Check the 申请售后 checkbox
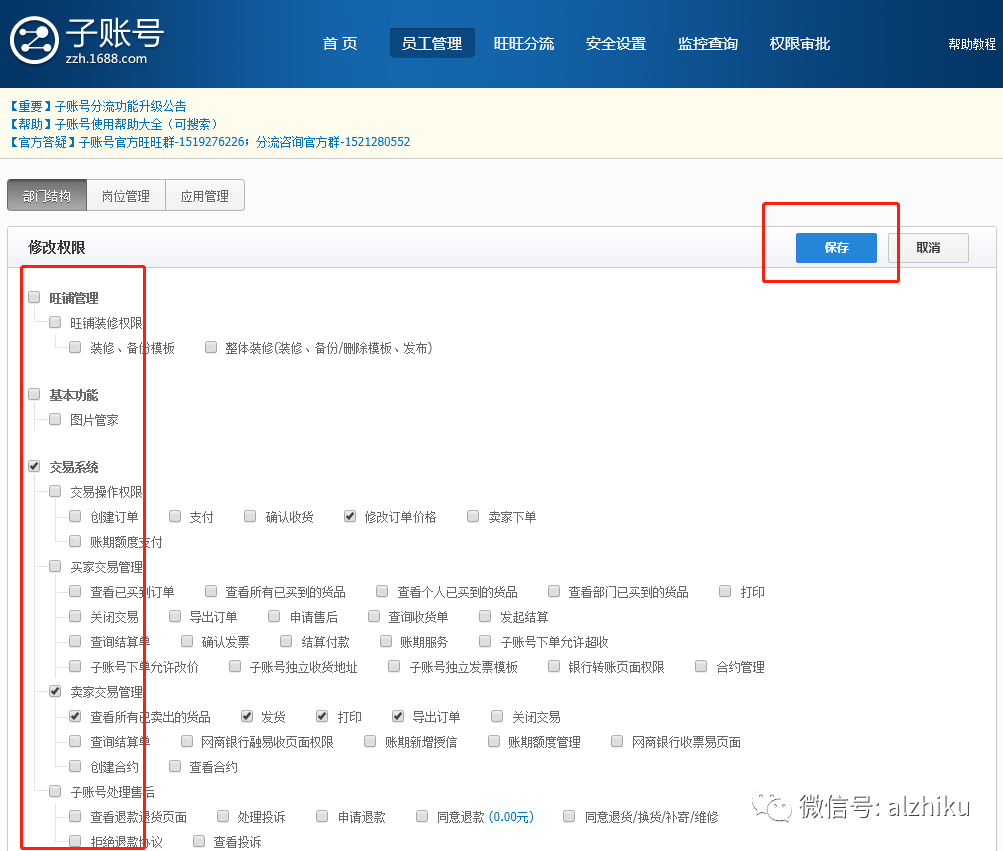The height and width of the screenshot is (851, 1003). 274,616
